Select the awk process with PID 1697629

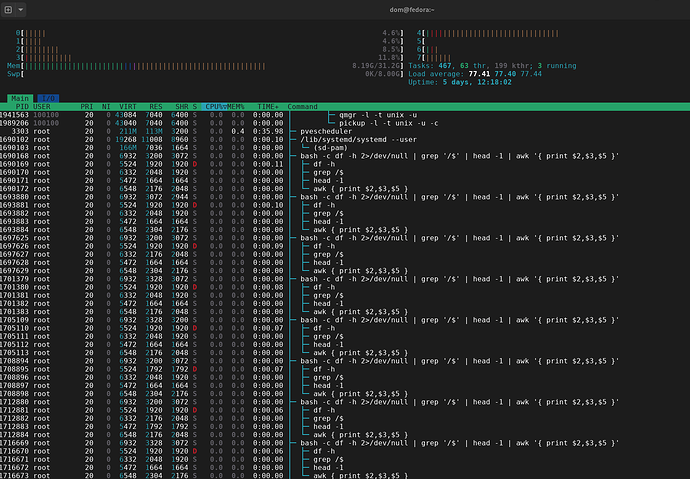point(345,271)
